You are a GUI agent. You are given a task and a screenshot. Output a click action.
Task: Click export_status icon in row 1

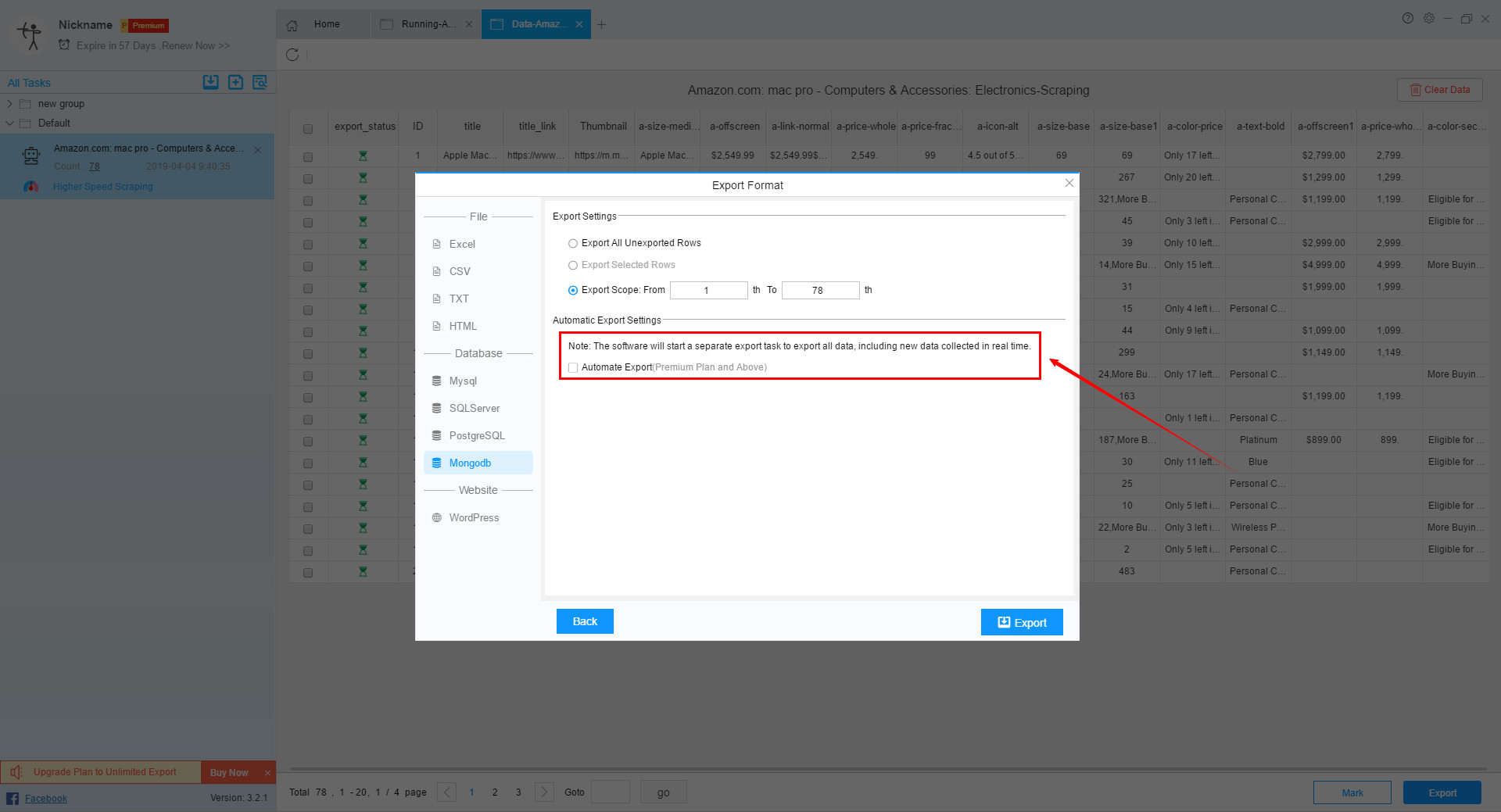click(363, 156)
